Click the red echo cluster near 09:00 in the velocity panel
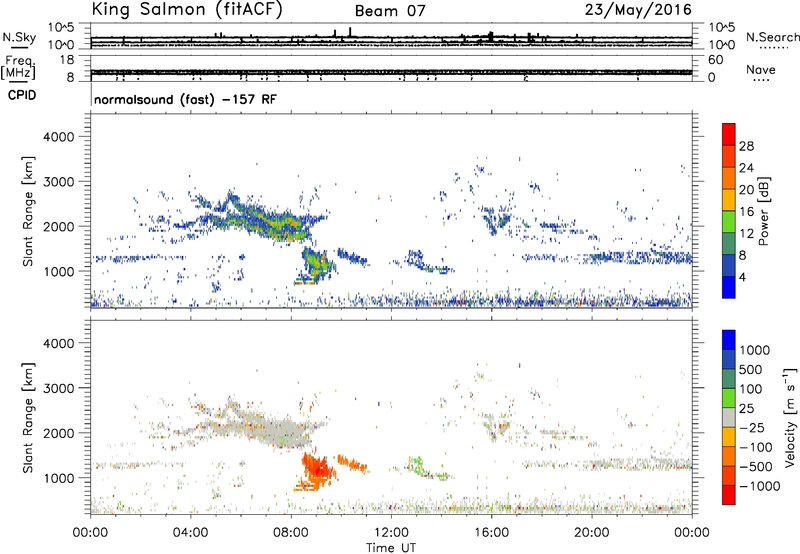The image size is (800, 554). tap(316, 469)
